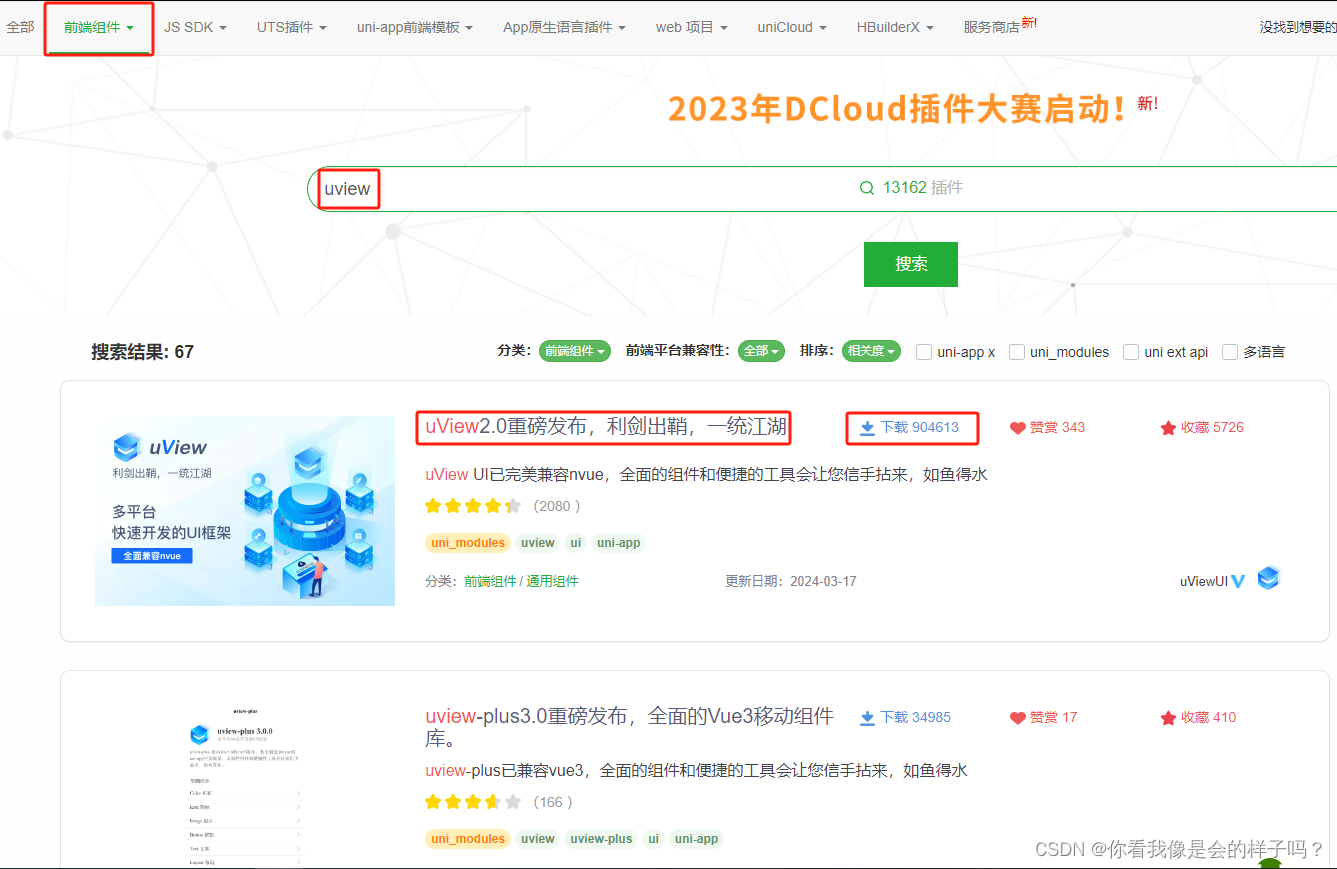Open the 排序 相关度 dropdown
1337x869 pixels.
point(871,351)
